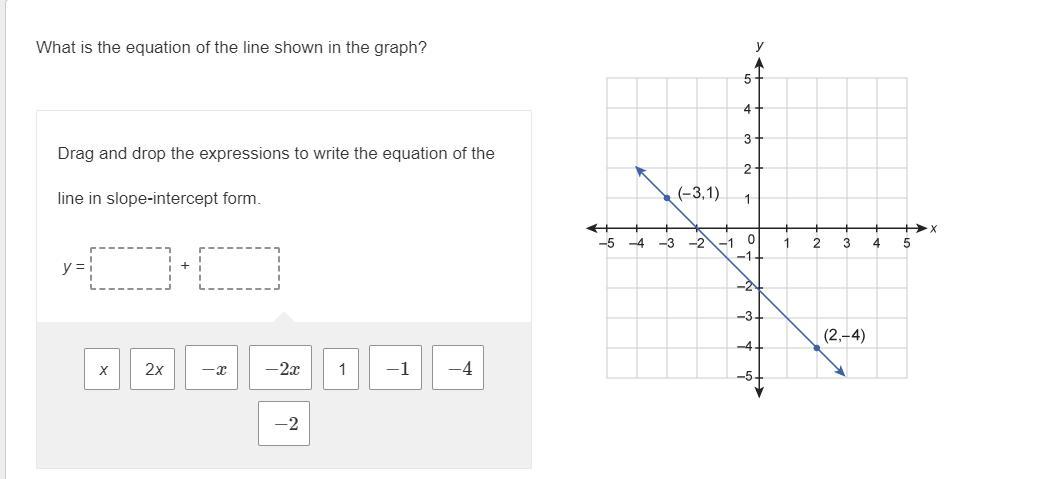This screenshot has width=1039, height=479.
Task: Click the point (−3,1) on the graph
Action: point(667,198)
